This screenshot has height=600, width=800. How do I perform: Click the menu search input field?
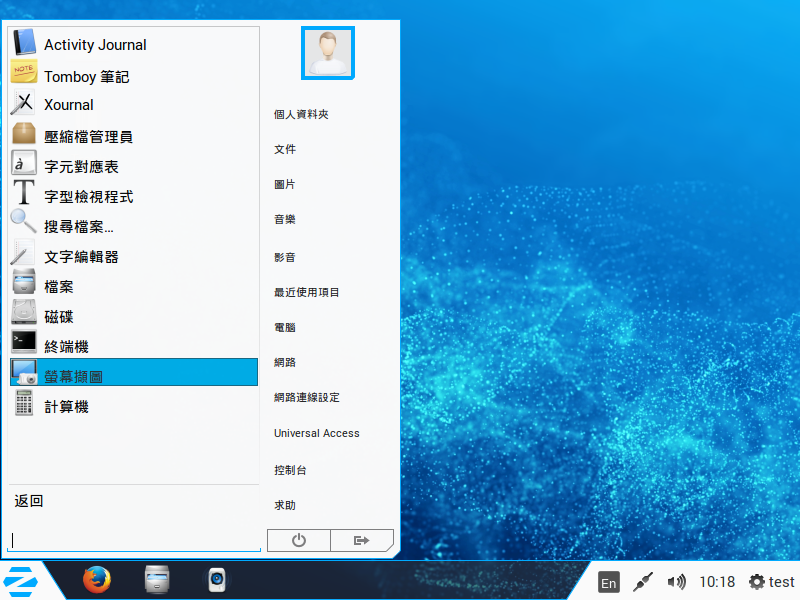pos(134,540)
